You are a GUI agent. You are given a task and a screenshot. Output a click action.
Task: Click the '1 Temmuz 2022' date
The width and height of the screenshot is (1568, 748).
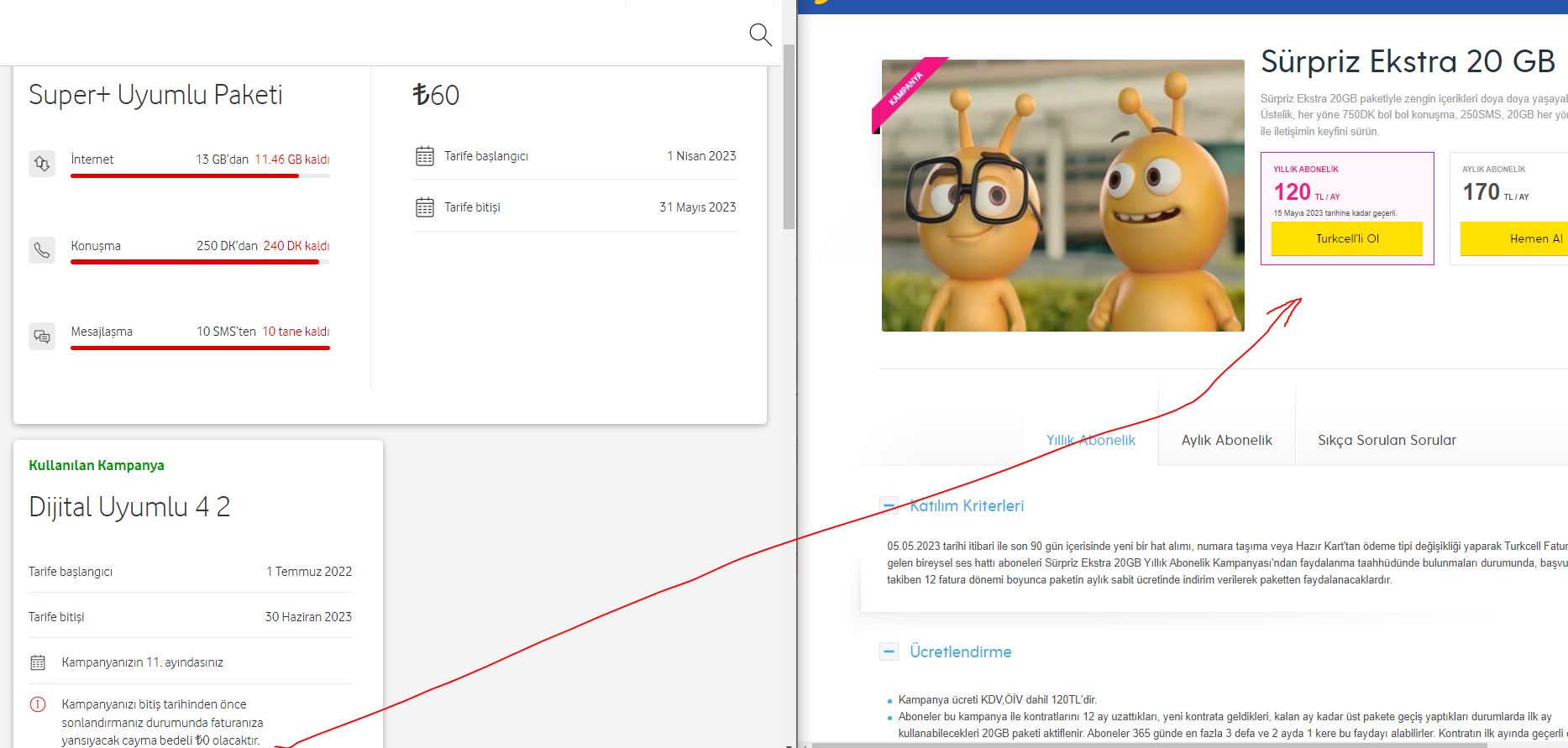coord(309,572)
